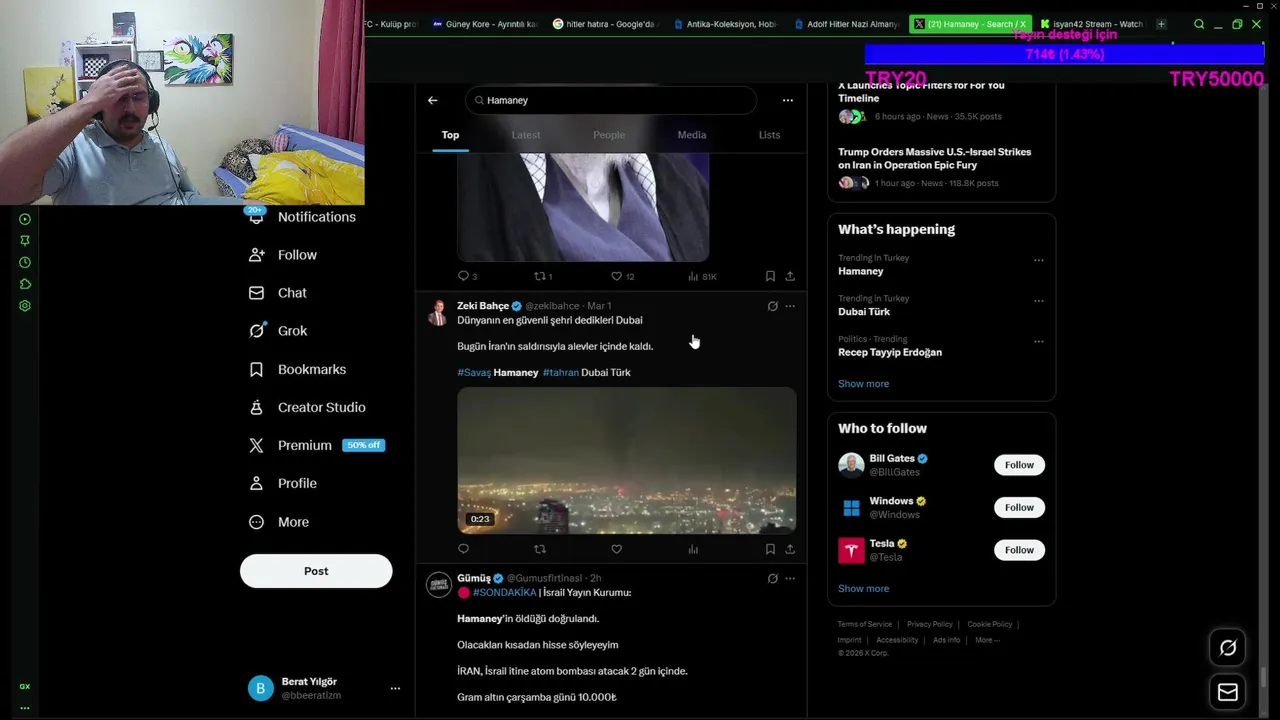This screenshot has width=1280, height=720.
Task: Open more options on Gümüş post
Action: (x=790, y=578)
